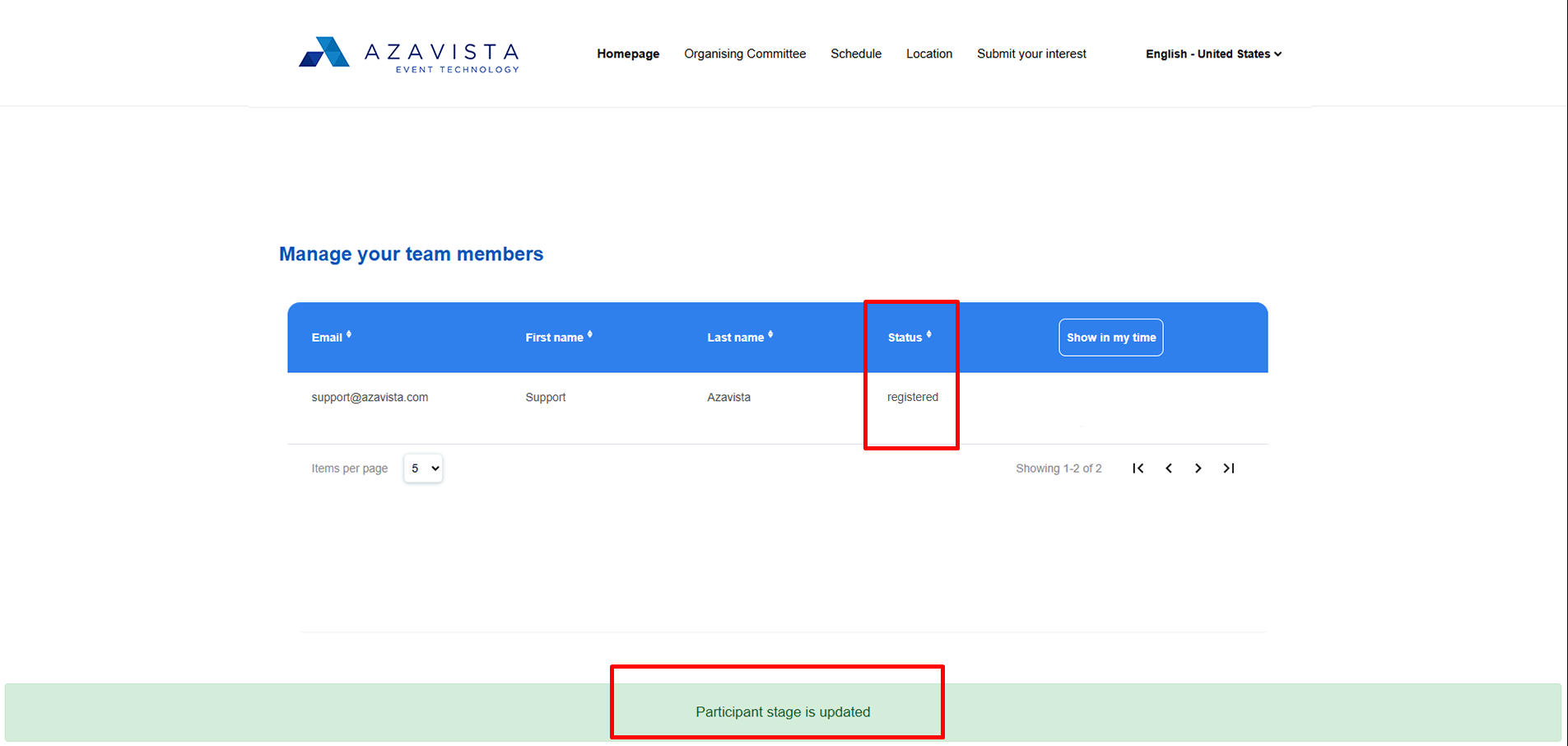Select the registered status cell
1568x746 pixels.
[x=913, y=397]
